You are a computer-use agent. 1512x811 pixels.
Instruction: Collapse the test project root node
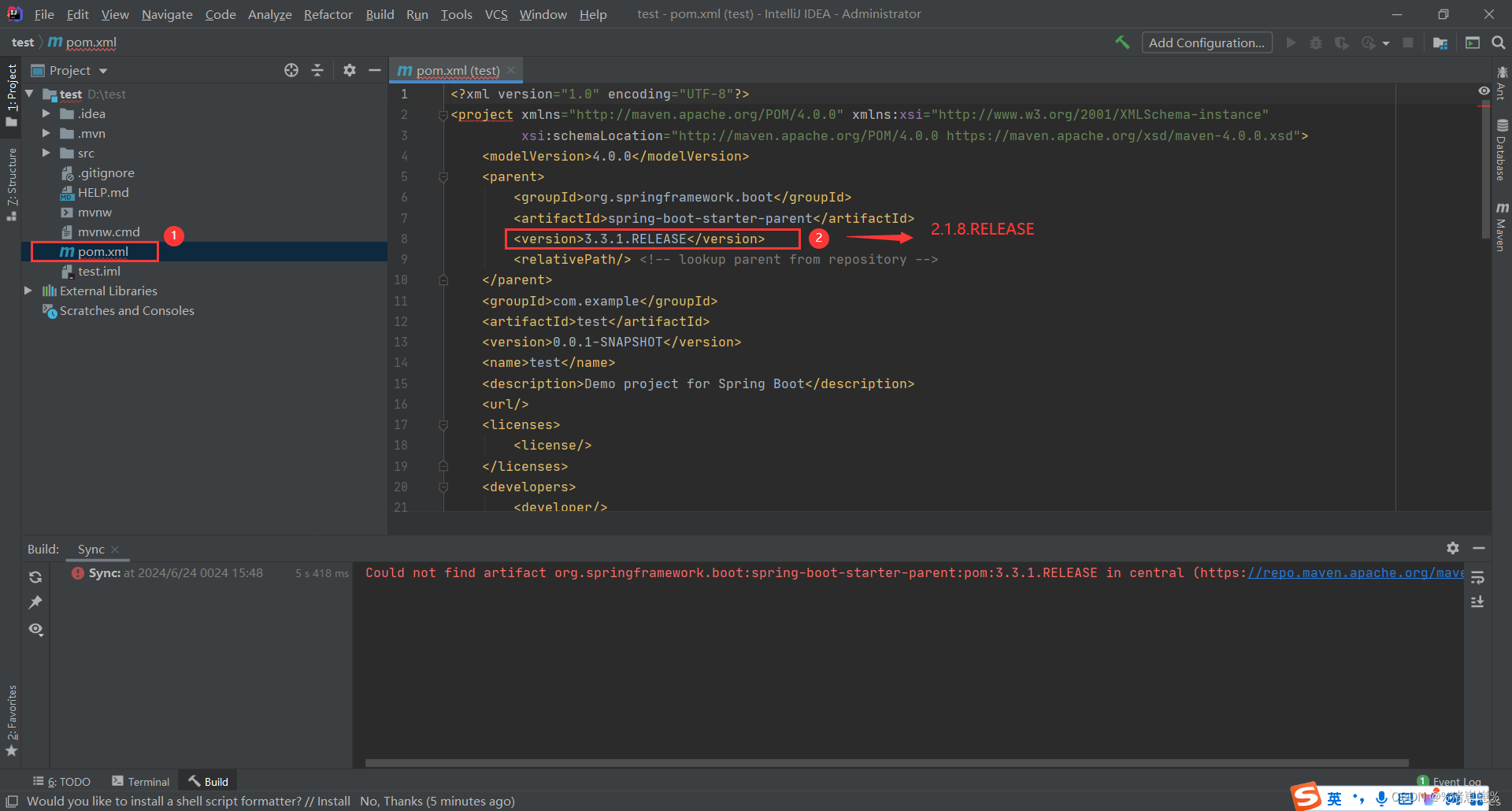coord(29,94)
